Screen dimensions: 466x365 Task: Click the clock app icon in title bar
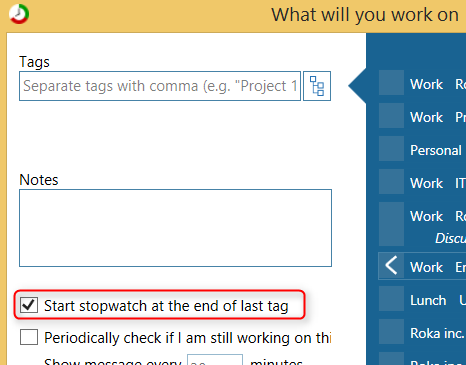point(19,14)
